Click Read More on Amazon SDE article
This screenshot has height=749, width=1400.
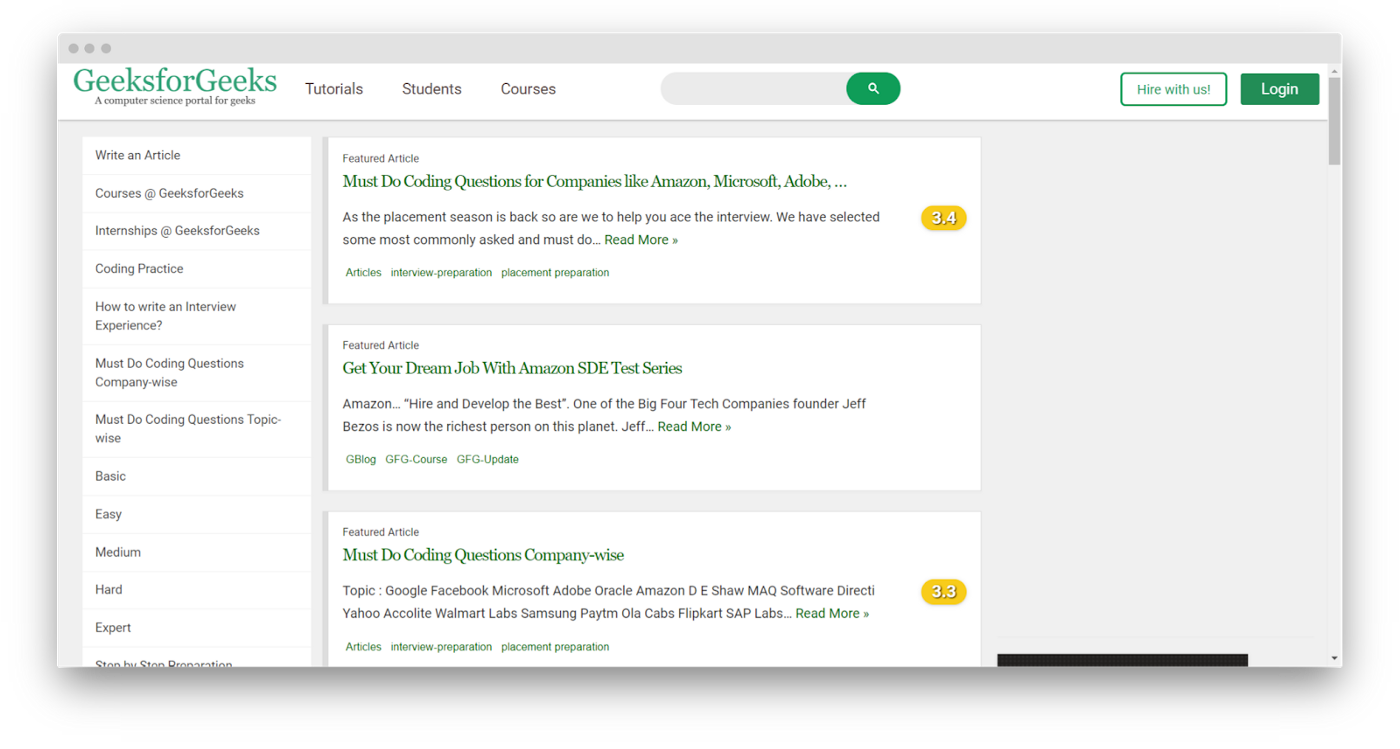[694, 427]
